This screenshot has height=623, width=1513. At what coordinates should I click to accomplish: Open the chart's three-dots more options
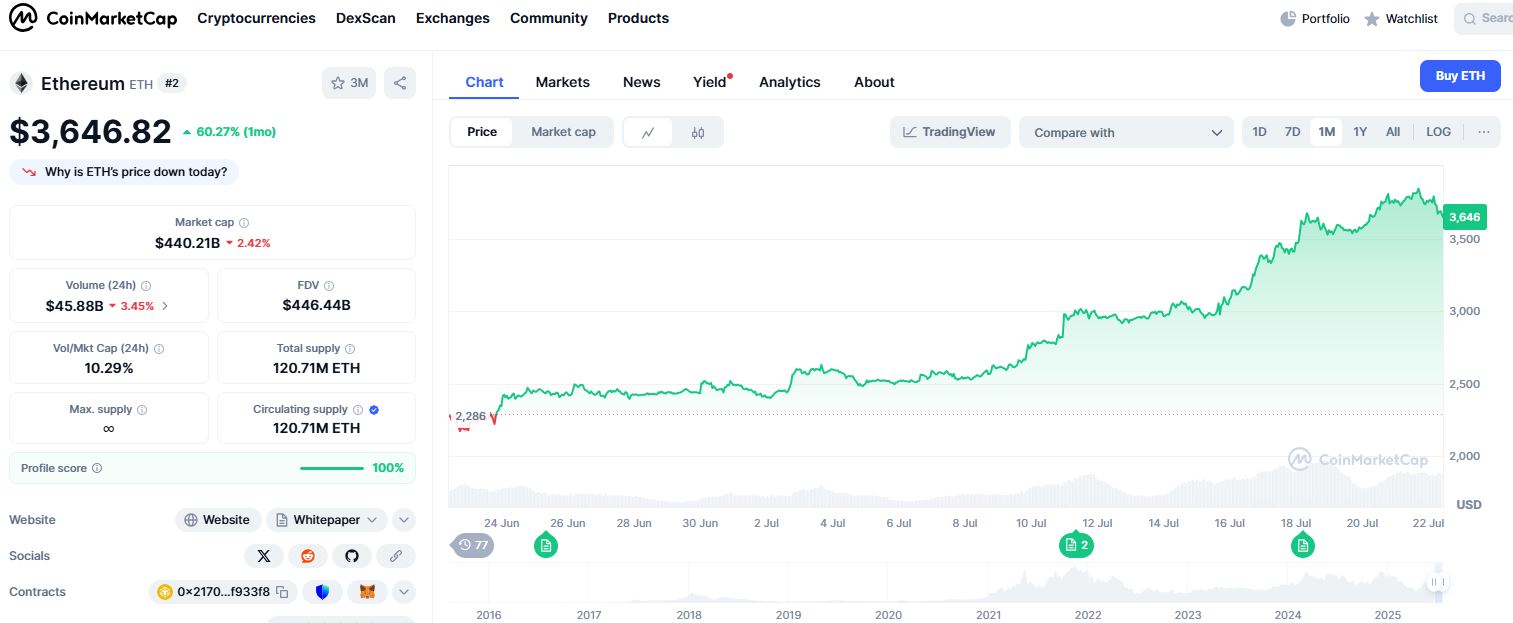pyautogui.click(x=1483, y=132)
